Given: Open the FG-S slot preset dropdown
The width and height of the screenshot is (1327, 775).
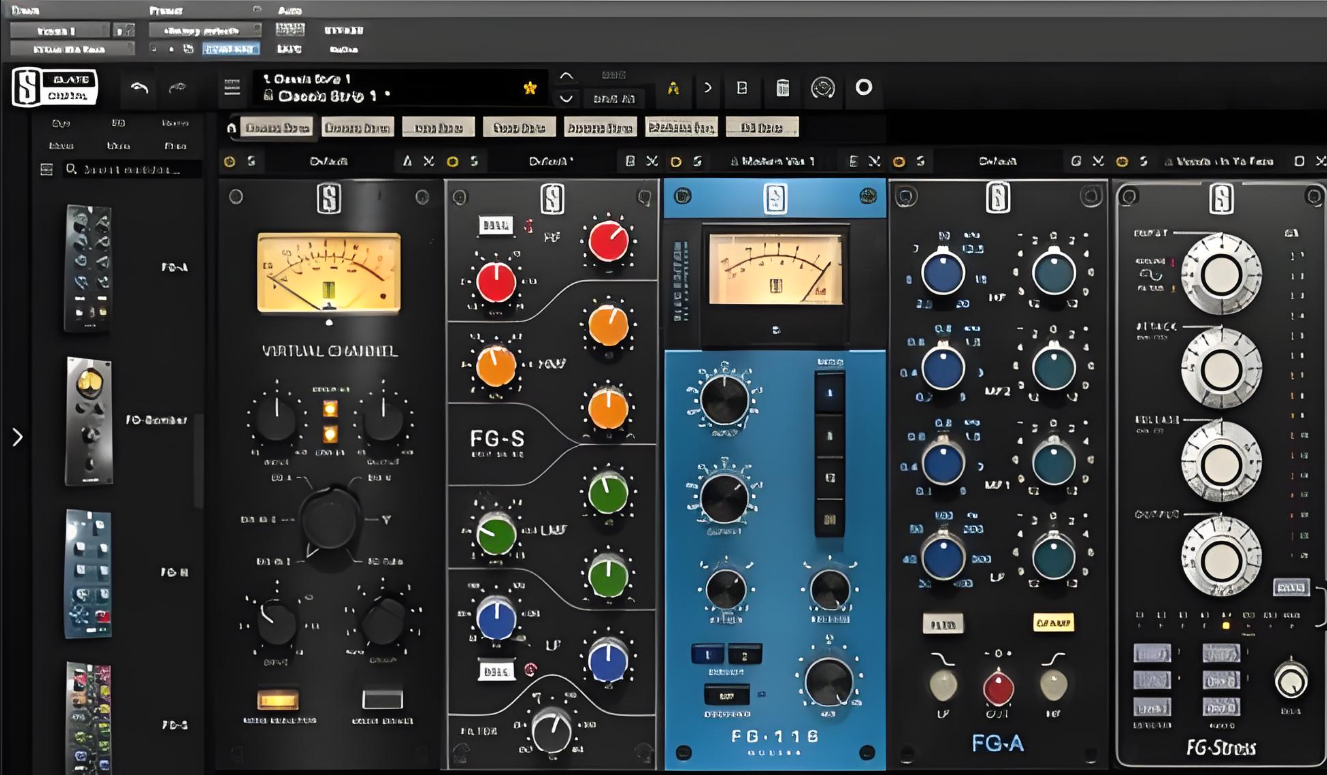Looking at the screenshot, I should click(550, 161).
